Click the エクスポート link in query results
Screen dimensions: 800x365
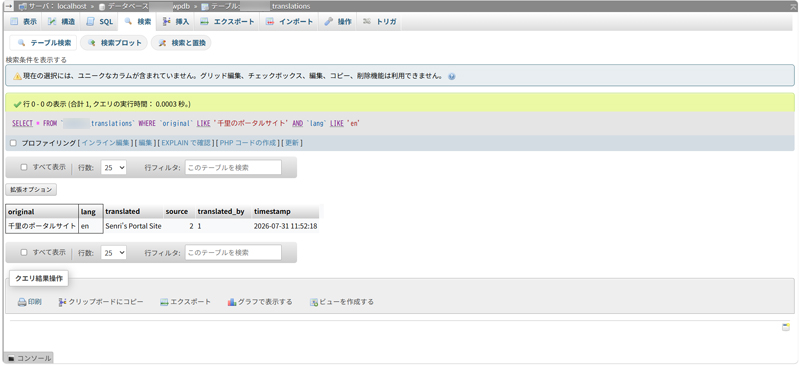coord(186,302)
